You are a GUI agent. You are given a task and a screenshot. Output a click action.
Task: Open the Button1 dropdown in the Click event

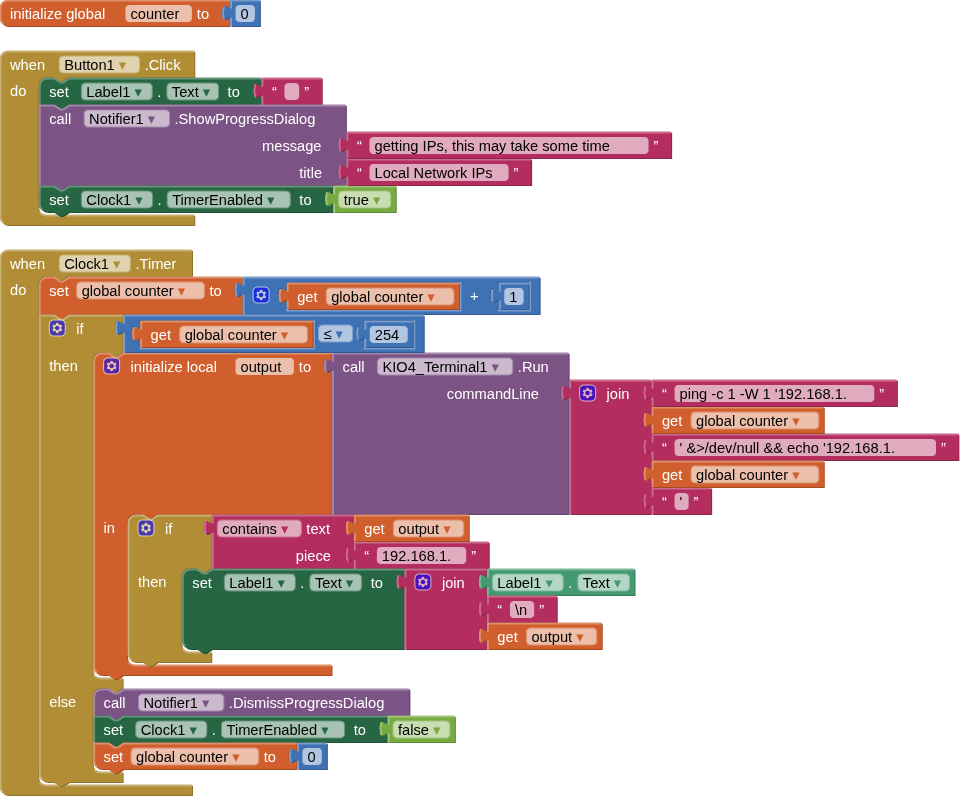coord(99,65)
